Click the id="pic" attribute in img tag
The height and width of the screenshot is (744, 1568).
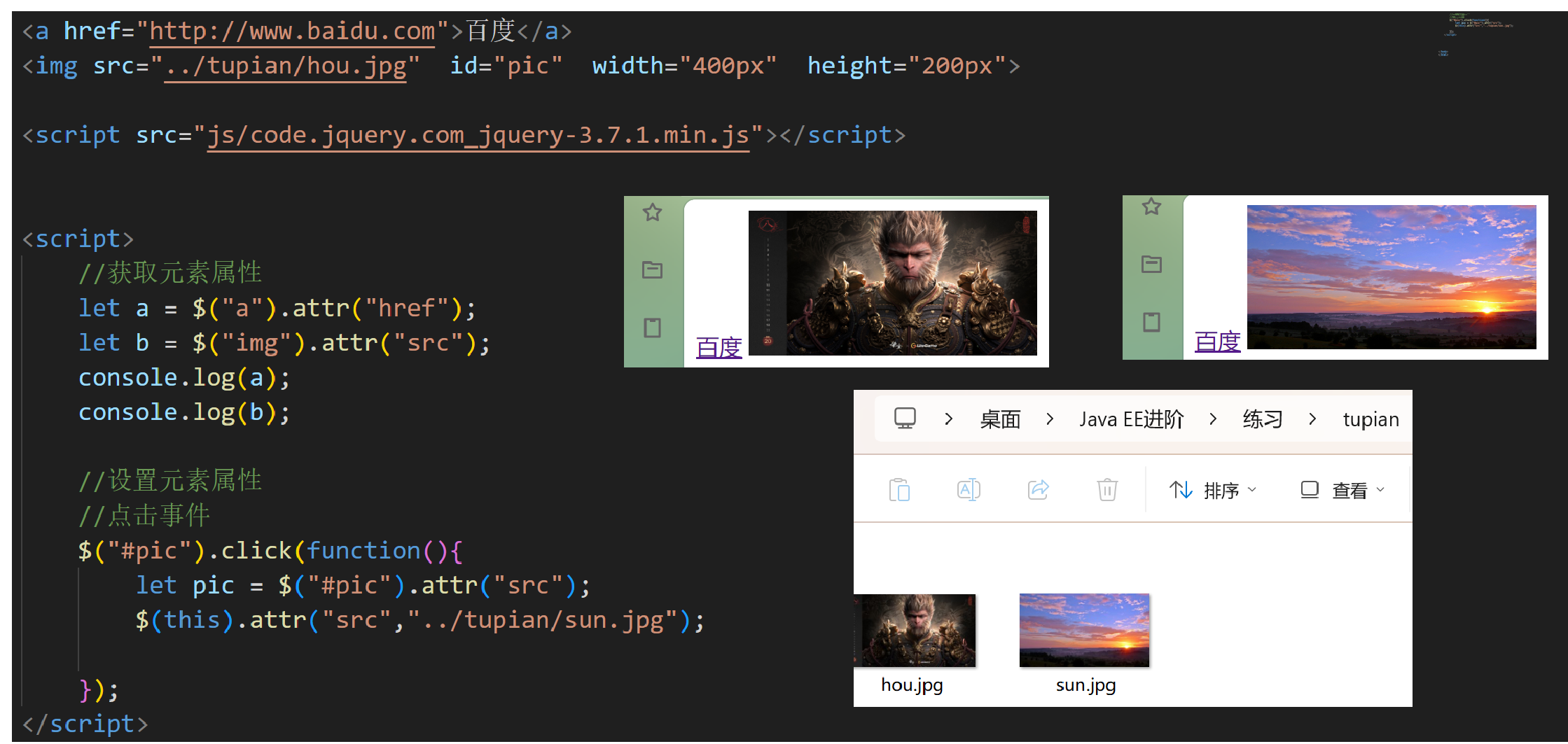point(506,66)
